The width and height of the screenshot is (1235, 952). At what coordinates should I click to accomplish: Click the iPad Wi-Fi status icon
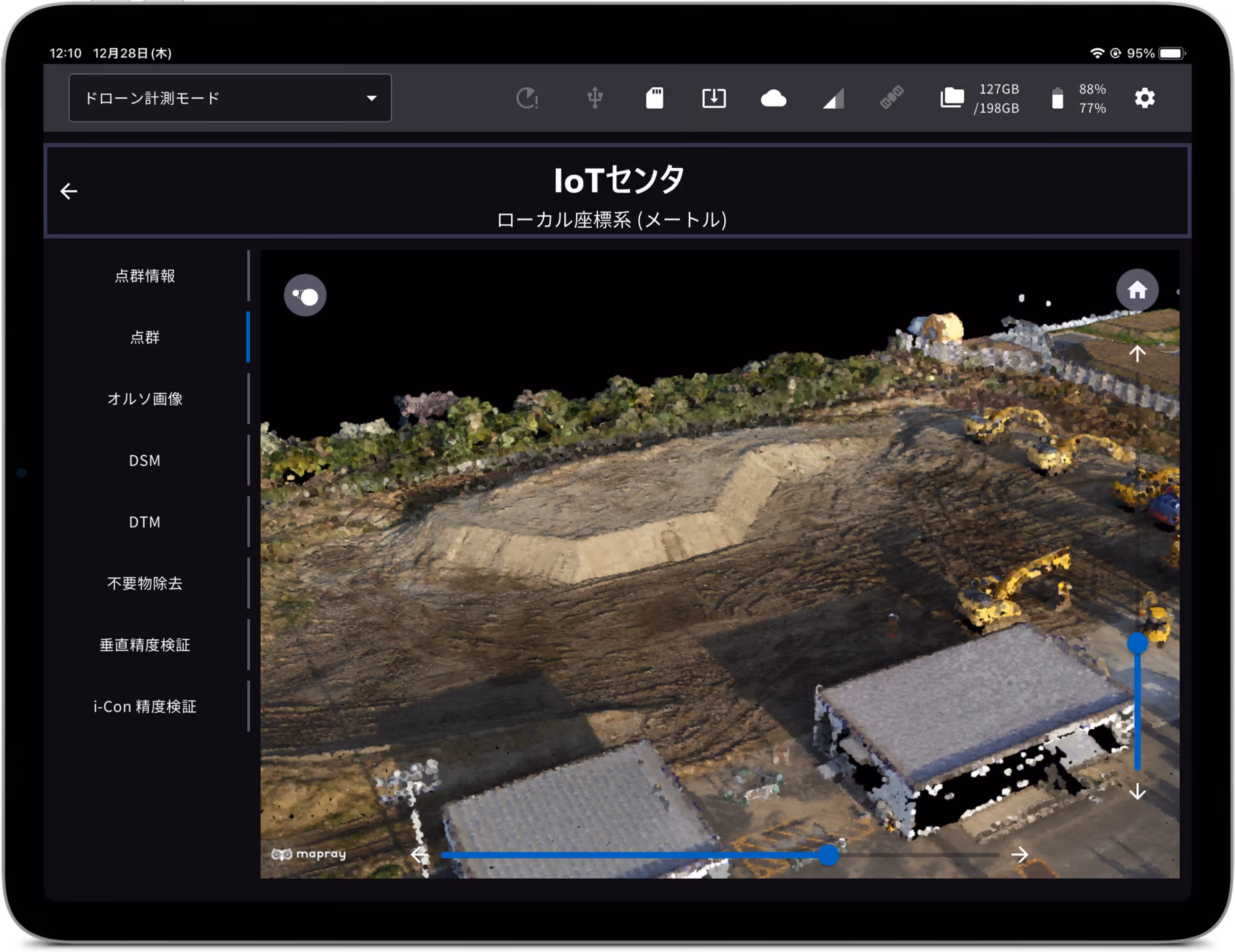pyautogui.click(x=1096, y=53)
